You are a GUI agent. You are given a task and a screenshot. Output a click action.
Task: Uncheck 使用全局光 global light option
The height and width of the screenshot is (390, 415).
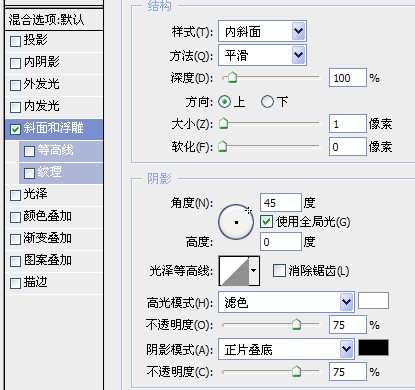[266, 222]
